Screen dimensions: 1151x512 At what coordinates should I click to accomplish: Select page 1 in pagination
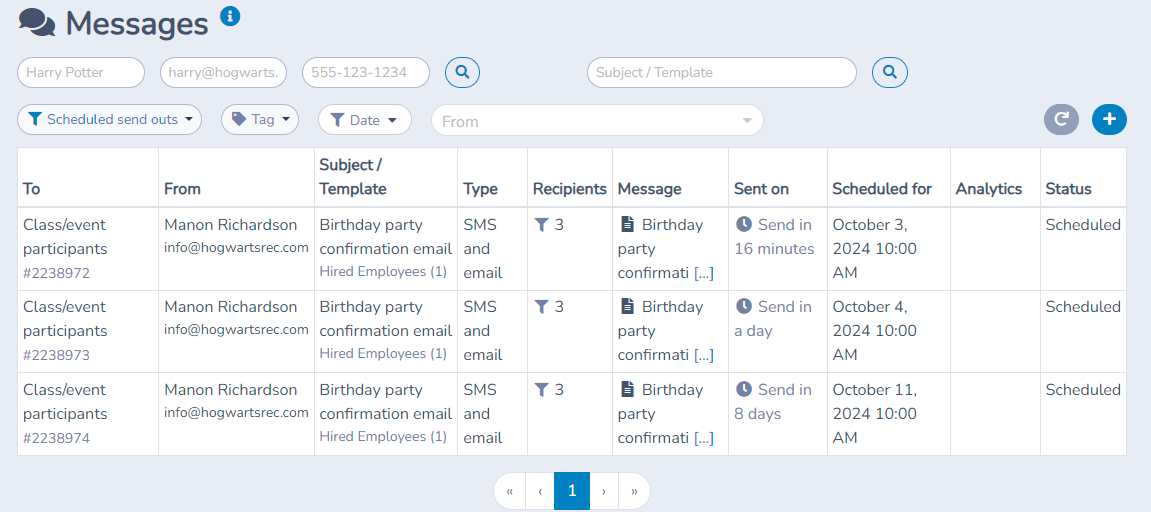click(572, 491)
